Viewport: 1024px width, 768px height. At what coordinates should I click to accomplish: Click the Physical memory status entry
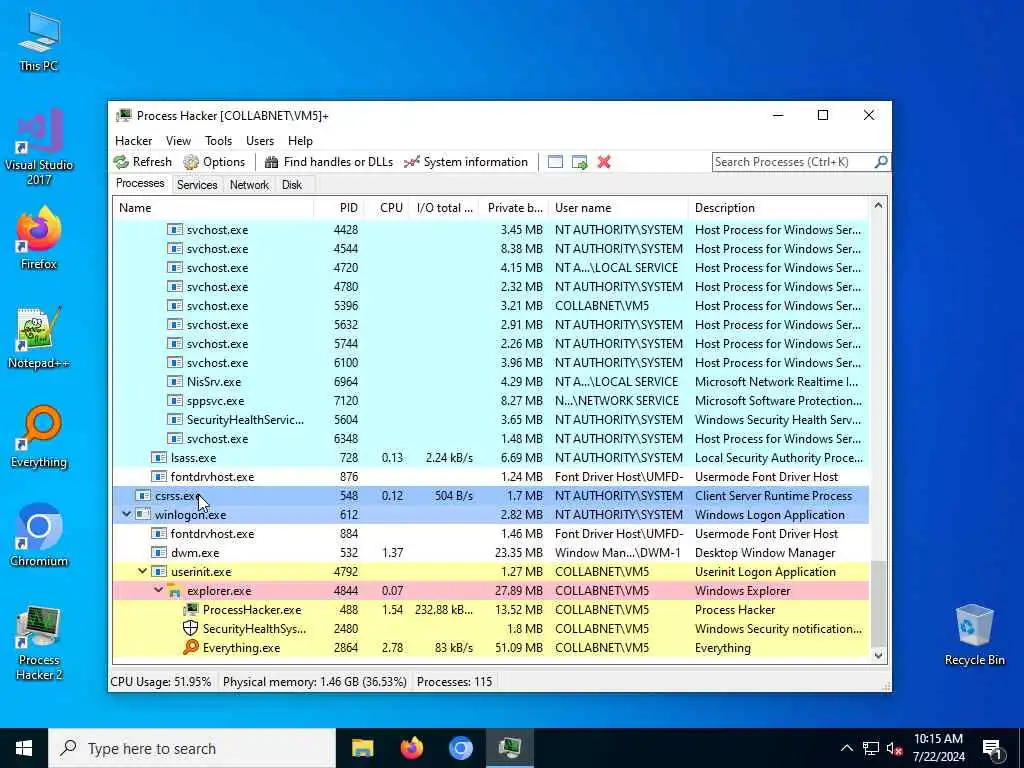[315, 682]
